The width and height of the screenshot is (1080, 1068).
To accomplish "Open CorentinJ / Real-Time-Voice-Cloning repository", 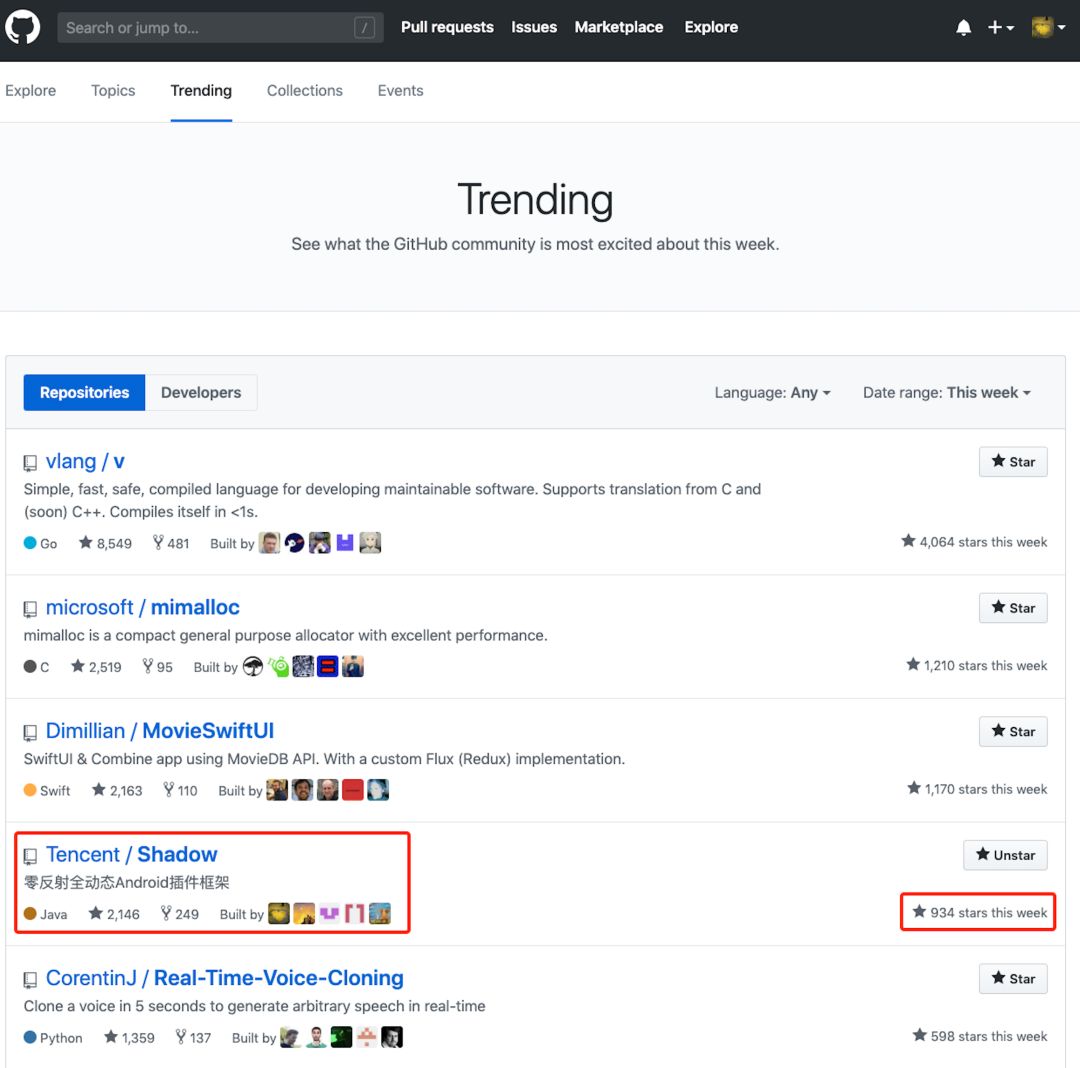I will pyautogui.click(x=225, y=978).
